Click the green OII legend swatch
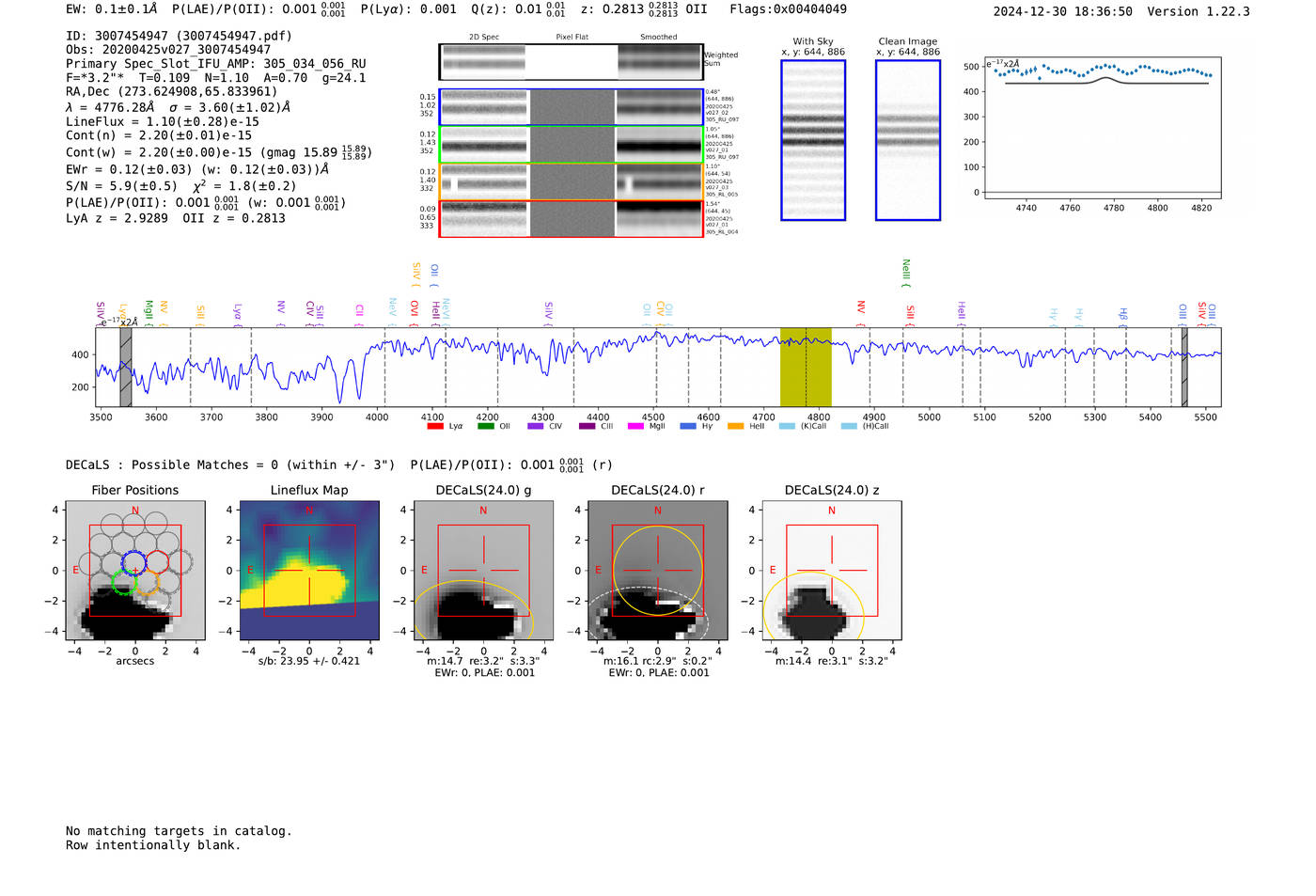The height and width of the screenshot is (896, 1316). click(x=485, y=426)
